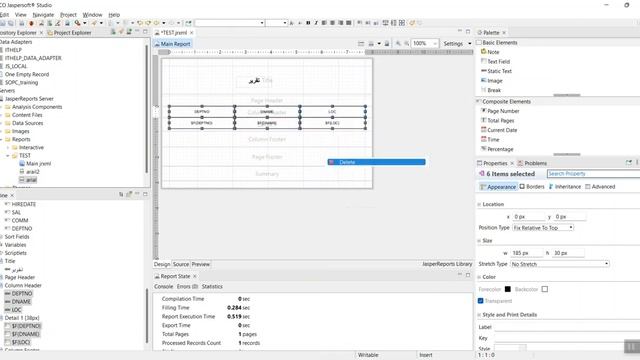Close the Properties view tab
640x360 pixels.
(x=512, y=163)
